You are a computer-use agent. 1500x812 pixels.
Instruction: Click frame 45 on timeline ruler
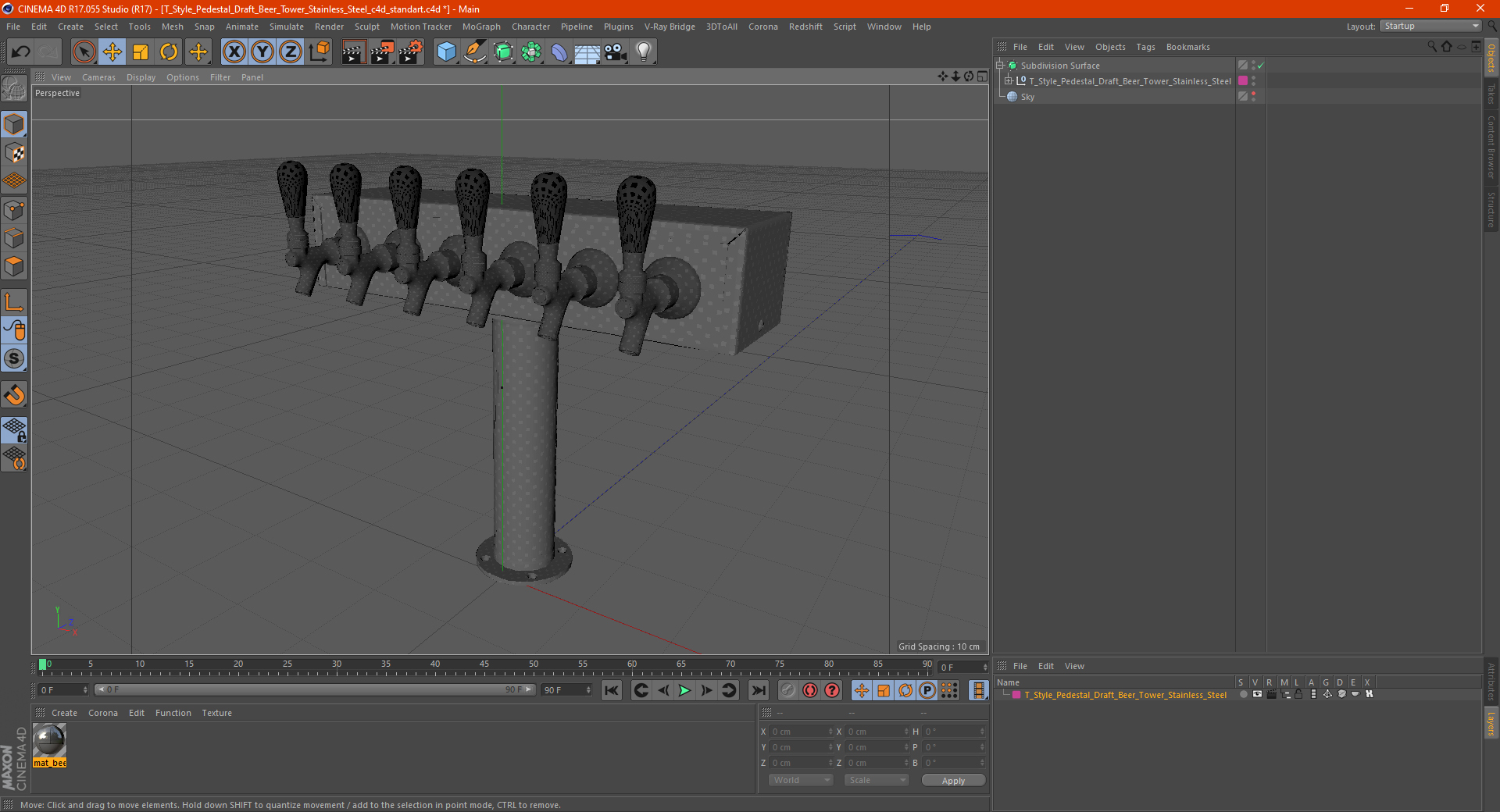[484, 664]
